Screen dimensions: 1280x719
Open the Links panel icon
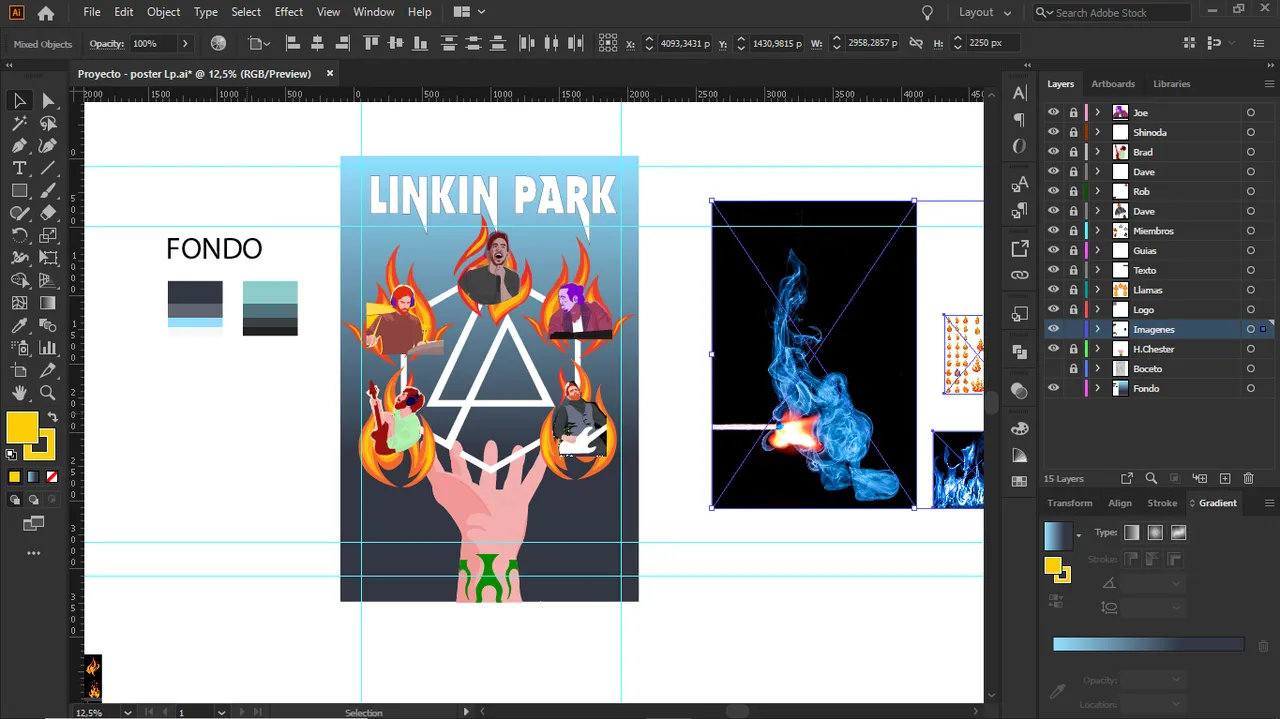(1019, 275)
